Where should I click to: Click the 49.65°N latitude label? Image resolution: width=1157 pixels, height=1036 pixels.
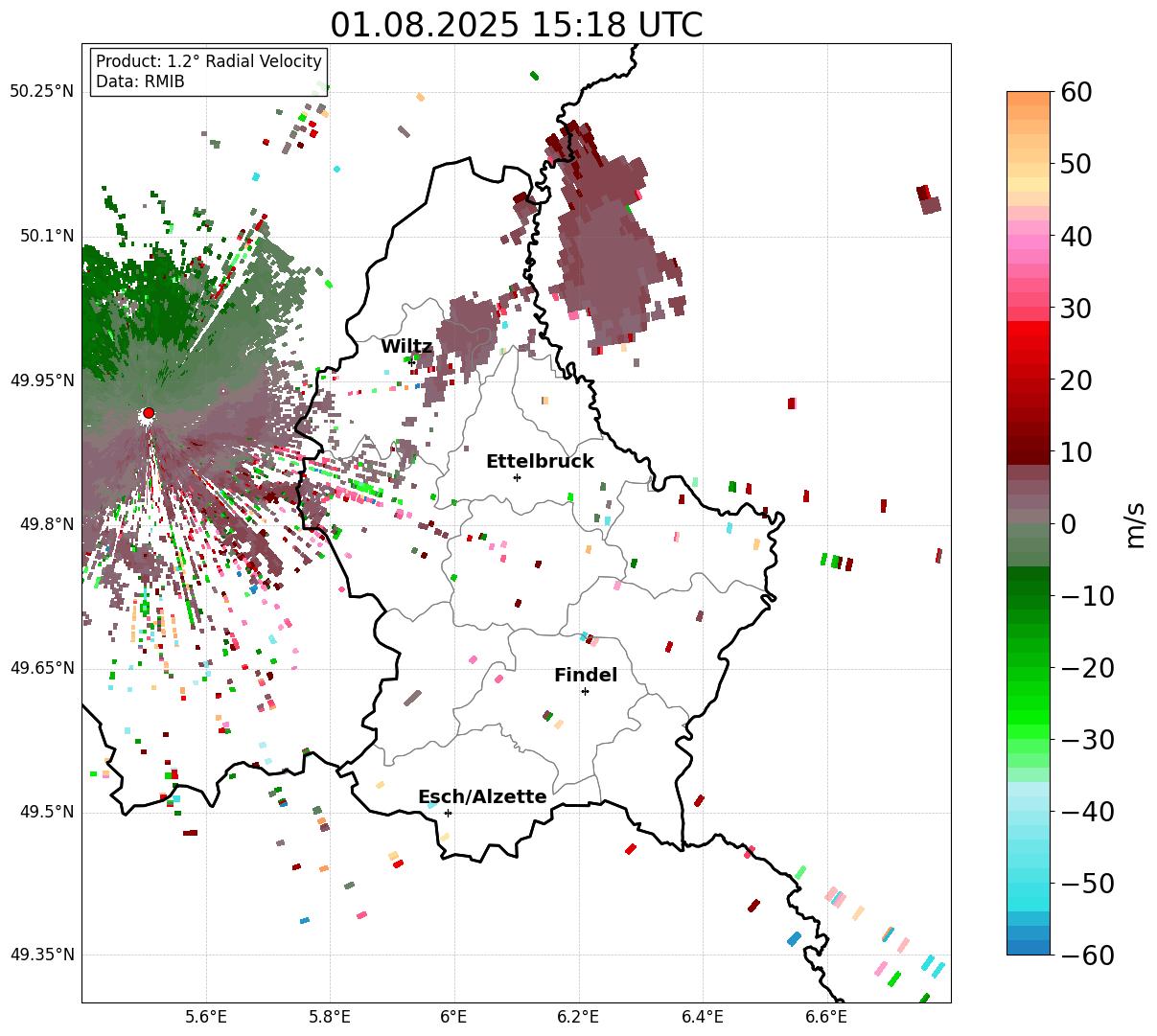tap(42, 668)
